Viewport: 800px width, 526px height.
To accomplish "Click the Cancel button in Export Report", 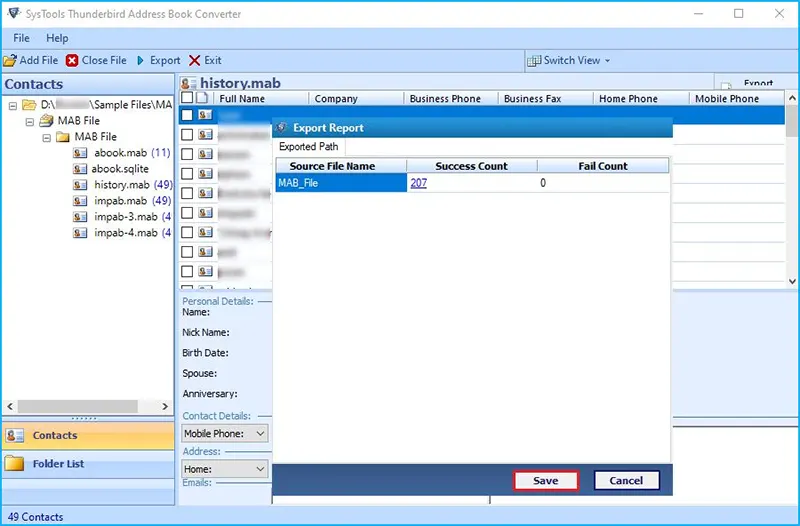I will pyautogui.click(x=626, y=480).
